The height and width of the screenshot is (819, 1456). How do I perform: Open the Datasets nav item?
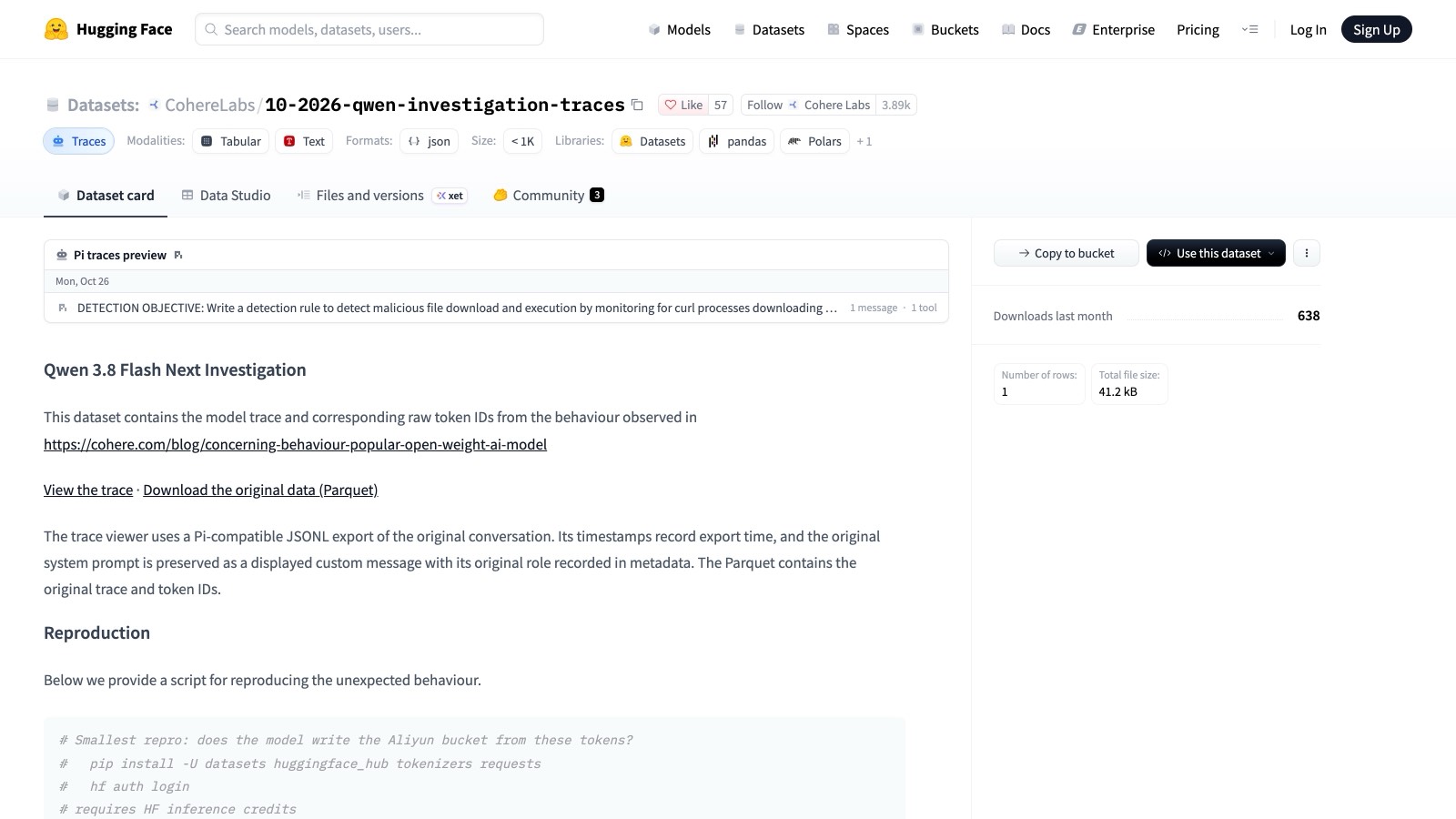(x=769, y=29)
